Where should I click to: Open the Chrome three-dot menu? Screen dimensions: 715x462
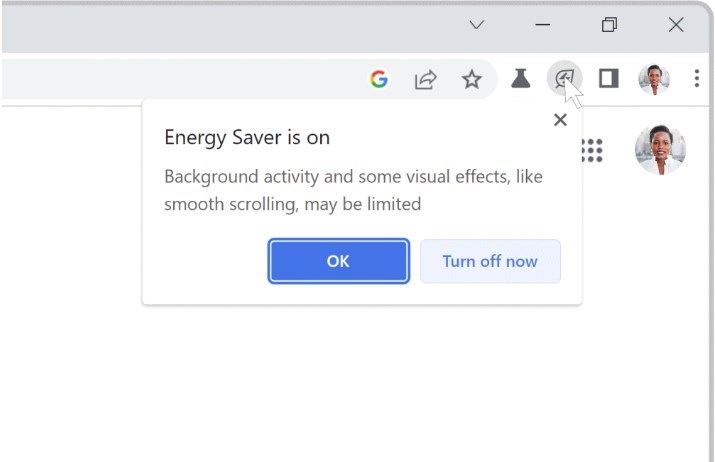point(696,79)
